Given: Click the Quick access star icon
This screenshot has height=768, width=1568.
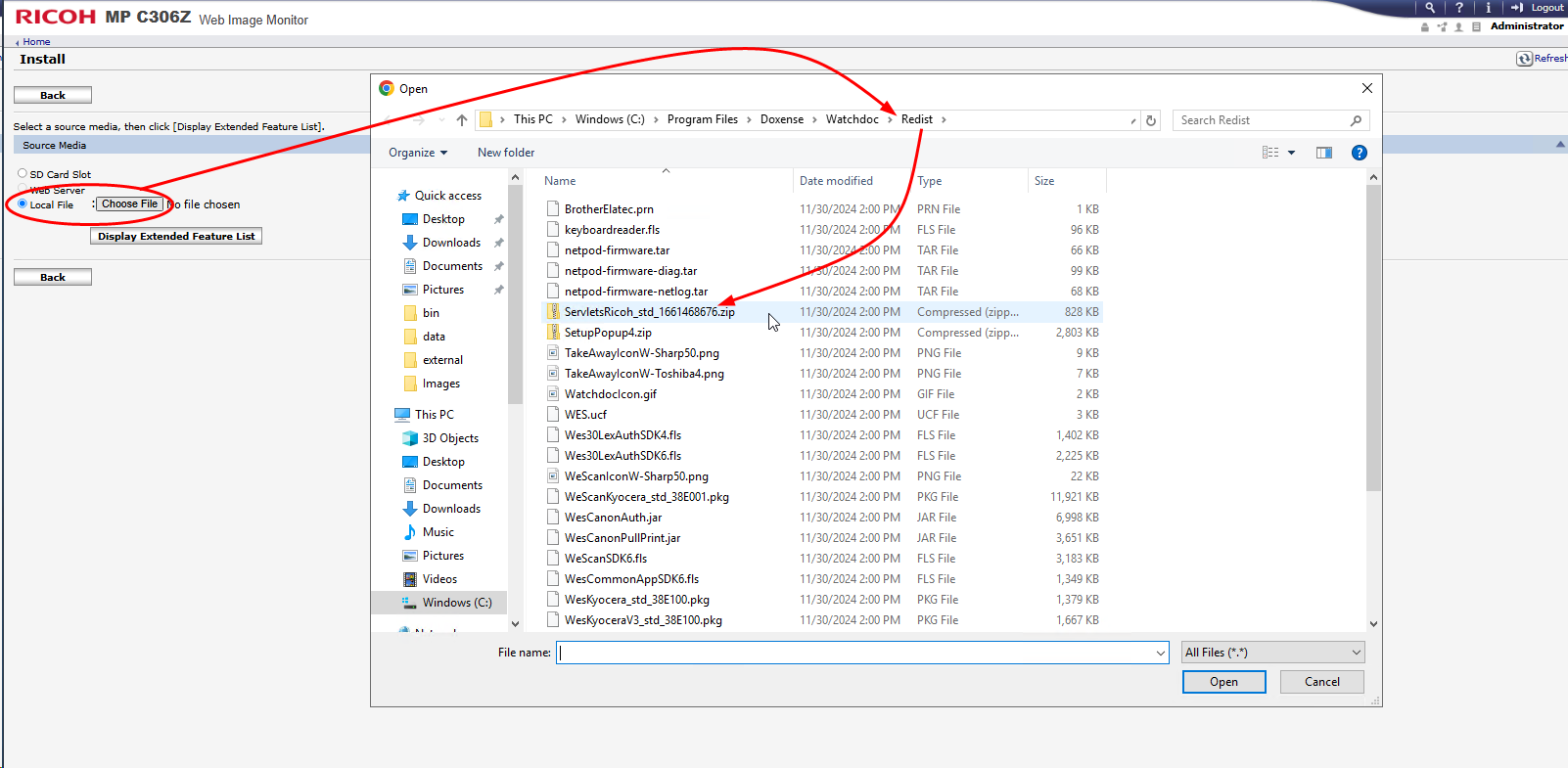Looking at the screenshot, I should tap(403, 196).
